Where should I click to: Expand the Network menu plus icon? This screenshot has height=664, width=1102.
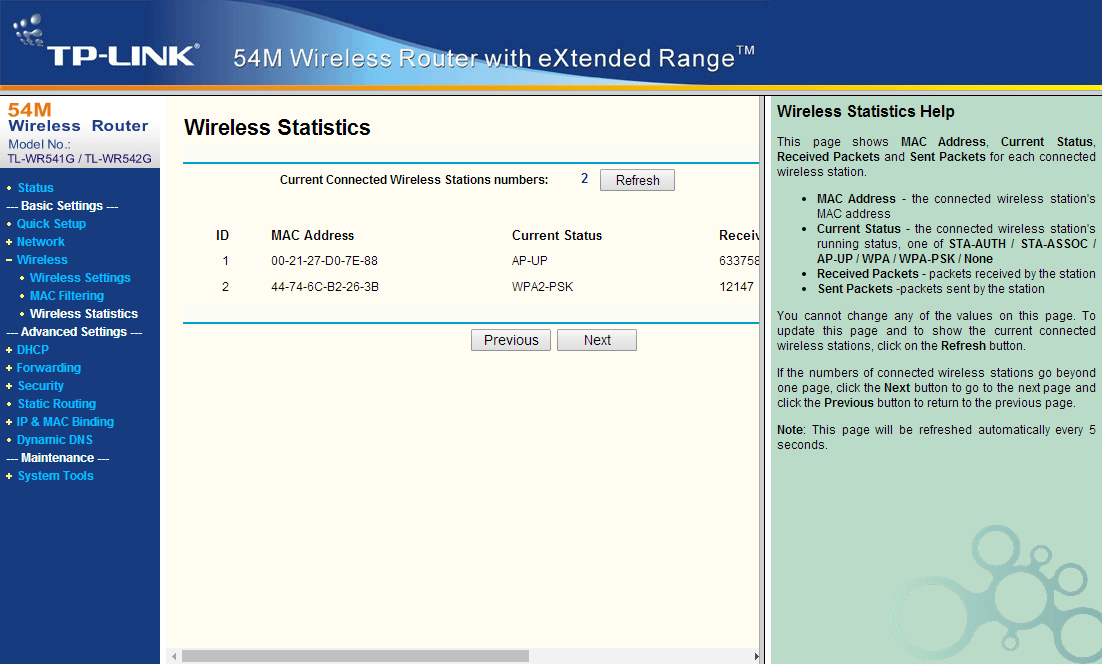coord(9,242)
